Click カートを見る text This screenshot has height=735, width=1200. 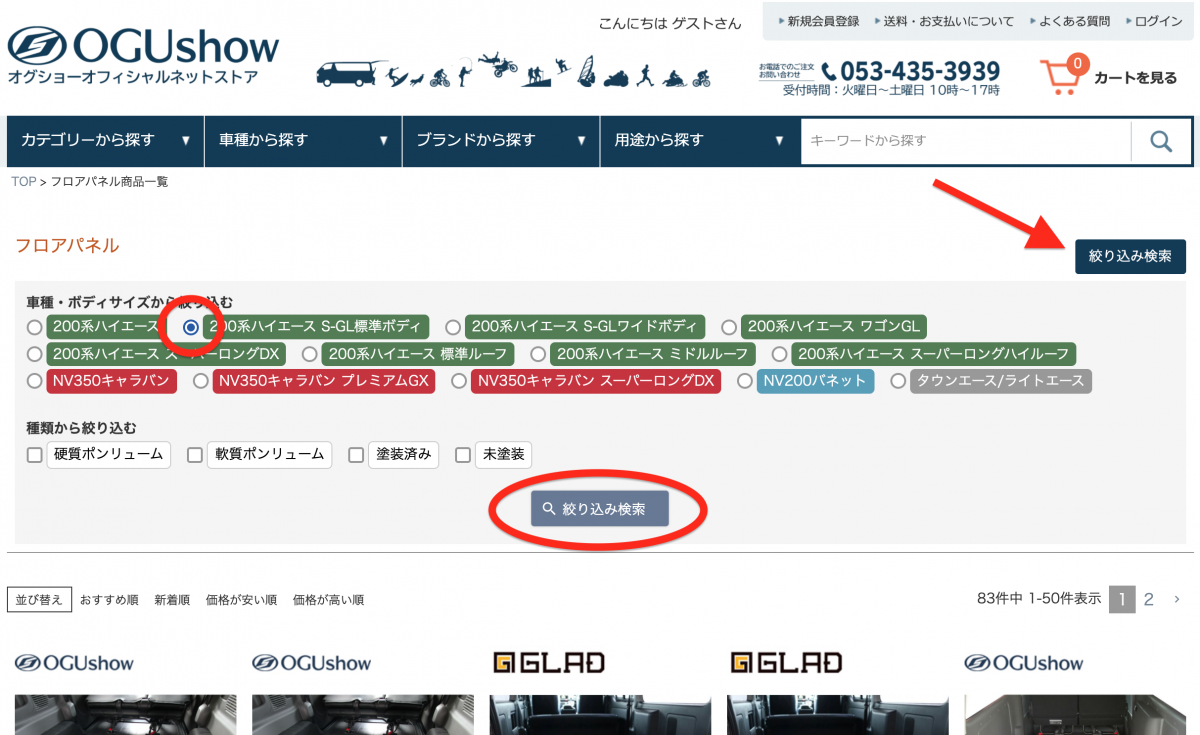[1136, 77]
